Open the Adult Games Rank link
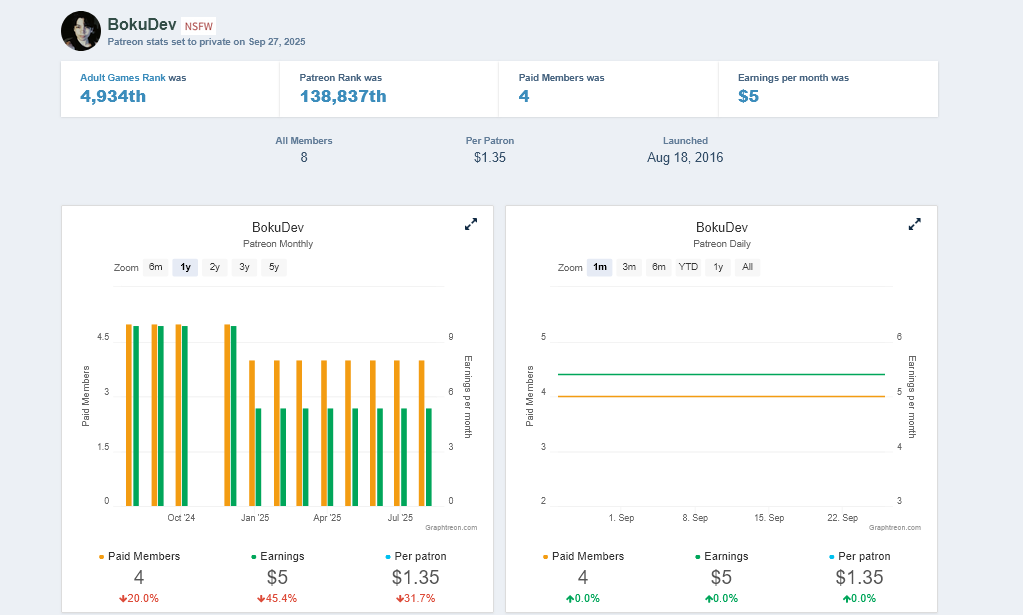 (122, 78)
